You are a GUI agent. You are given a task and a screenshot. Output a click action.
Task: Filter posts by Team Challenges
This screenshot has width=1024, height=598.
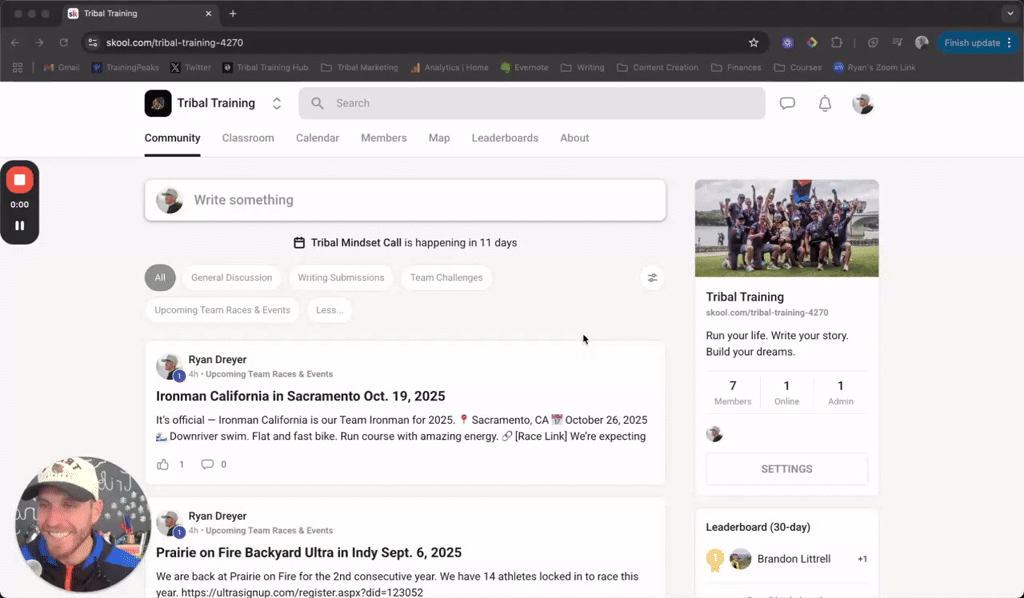pyautogui.click(x=446, y=277)
